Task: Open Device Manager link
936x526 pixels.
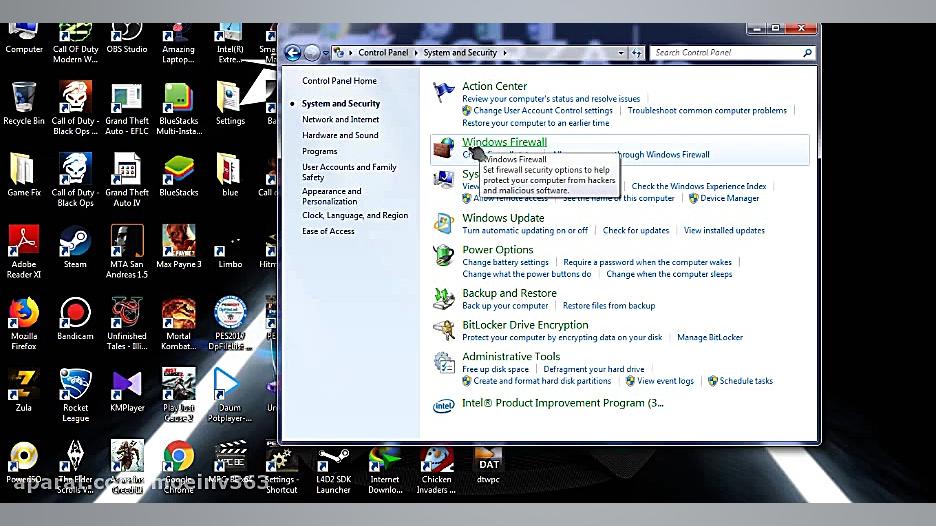Action: coord(729,198)
